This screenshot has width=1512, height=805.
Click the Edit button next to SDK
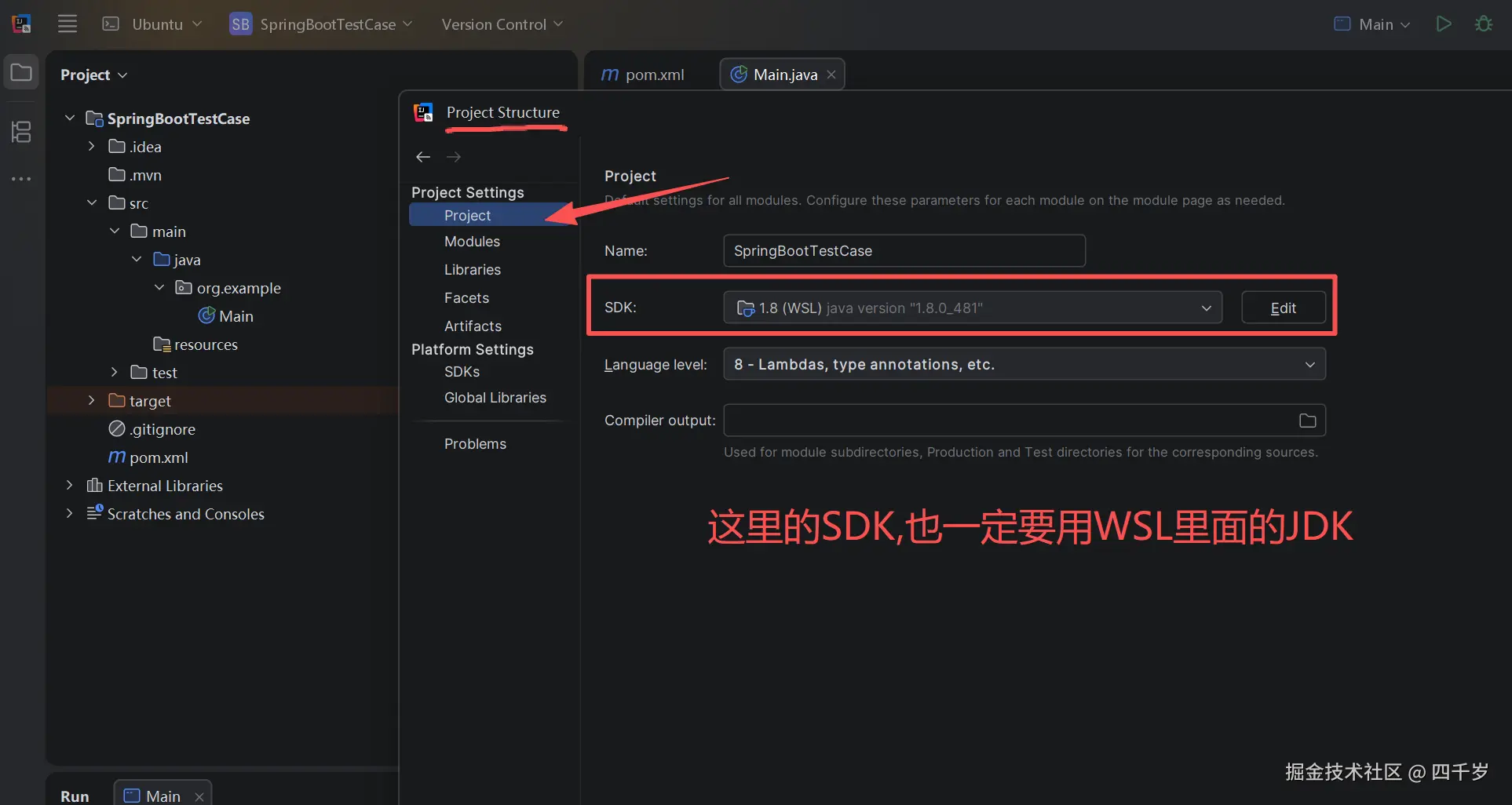pos(1283,308)
